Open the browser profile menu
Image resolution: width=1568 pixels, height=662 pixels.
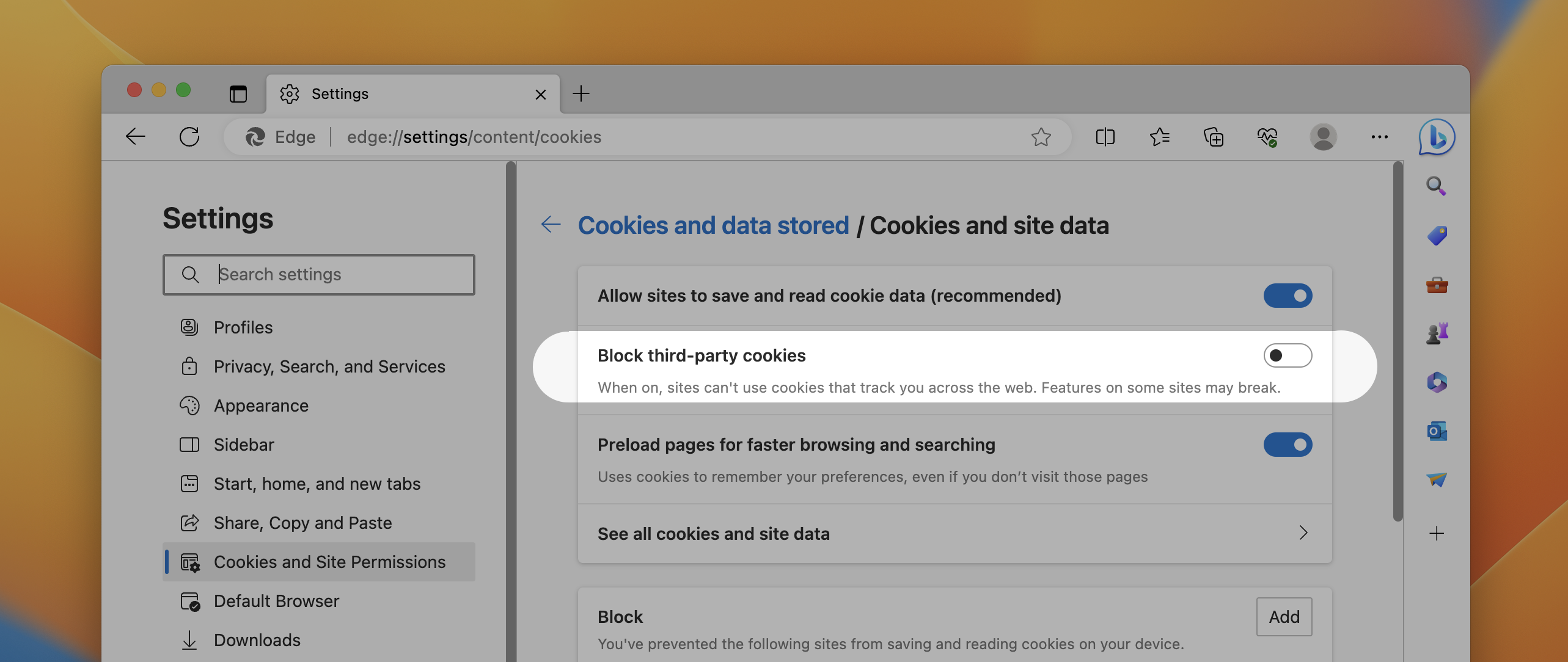[x=1324, y=137]
